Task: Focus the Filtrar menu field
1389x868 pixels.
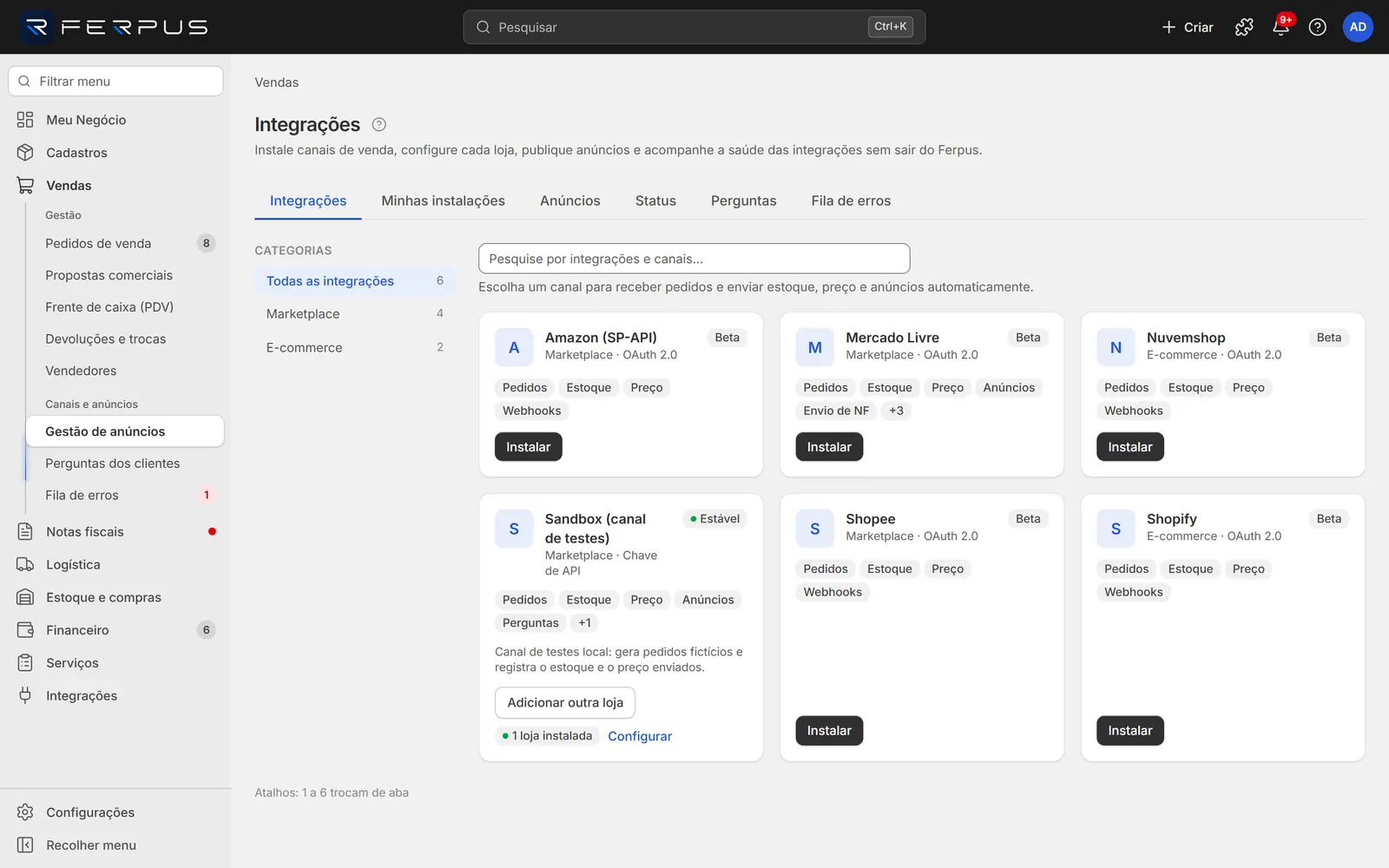Action: 115,82
